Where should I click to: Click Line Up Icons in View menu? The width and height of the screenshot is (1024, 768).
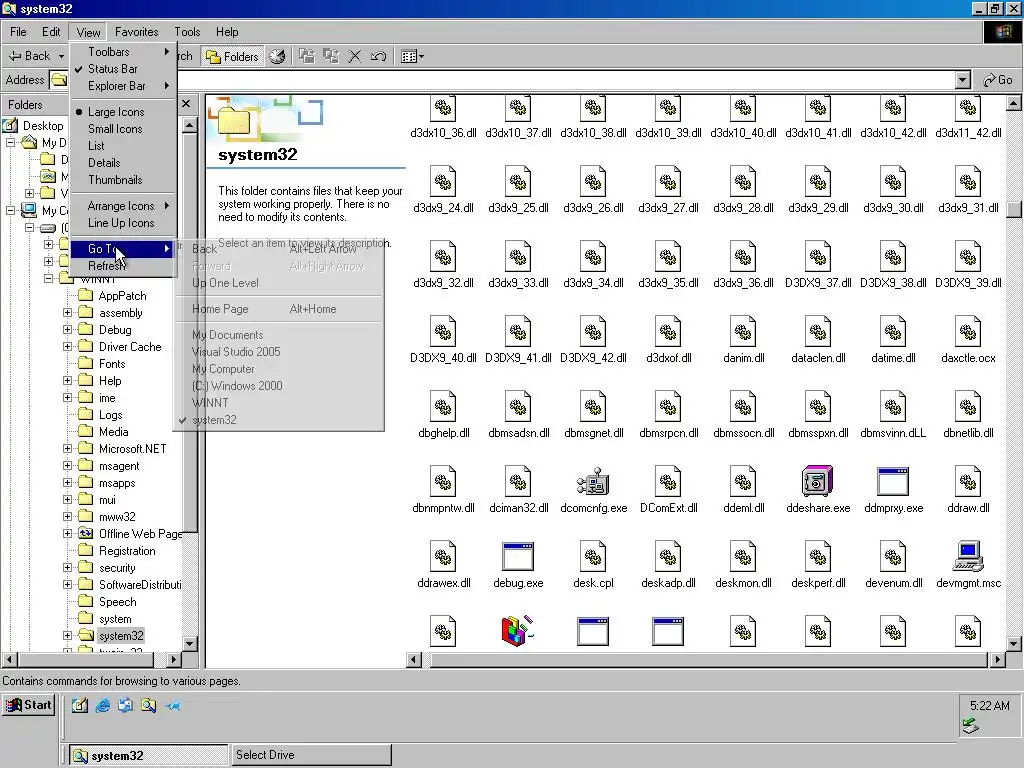click(123, 223)
